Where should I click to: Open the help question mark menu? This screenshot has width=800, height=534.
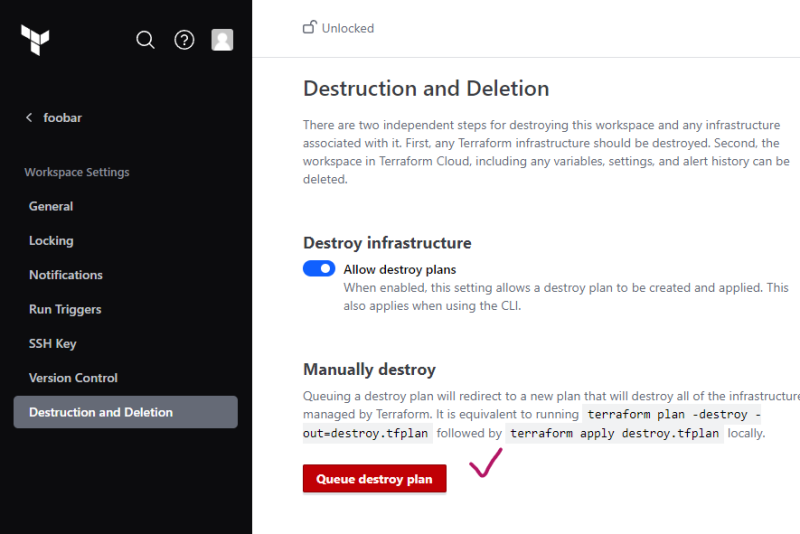tap(184, 40)
